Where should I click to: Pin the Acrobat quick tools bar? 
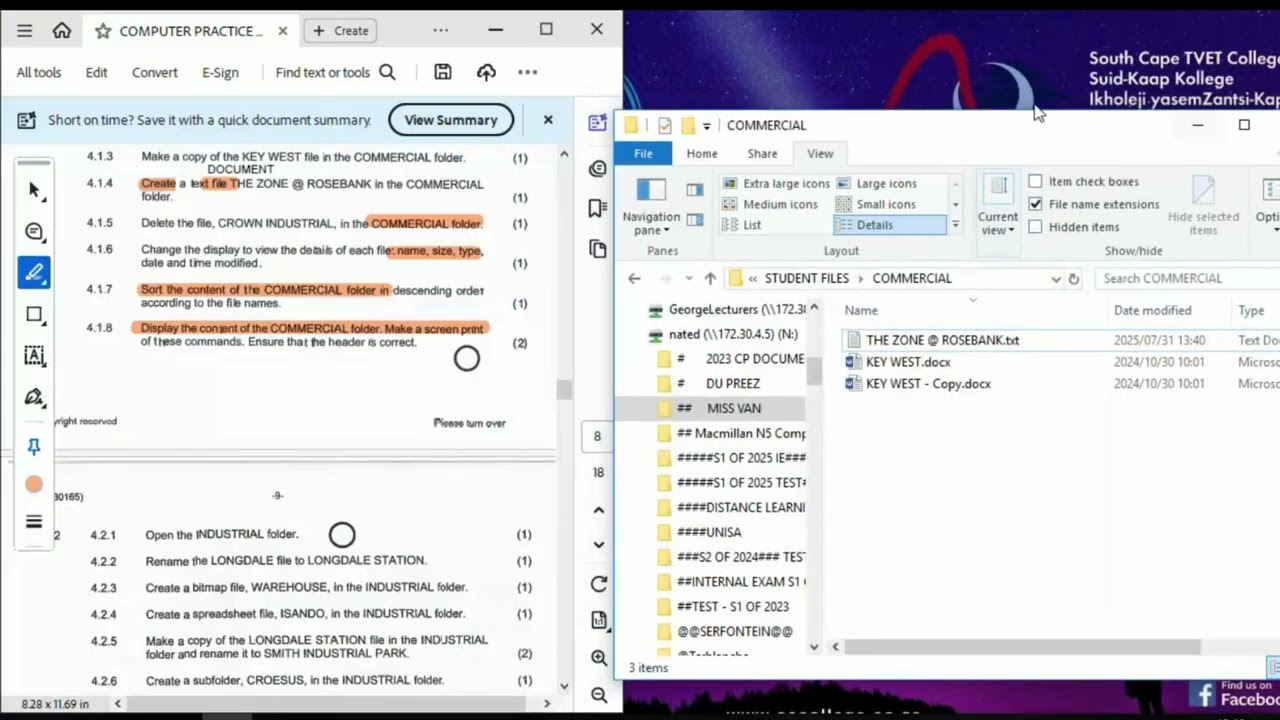click(x=35, y=447)
